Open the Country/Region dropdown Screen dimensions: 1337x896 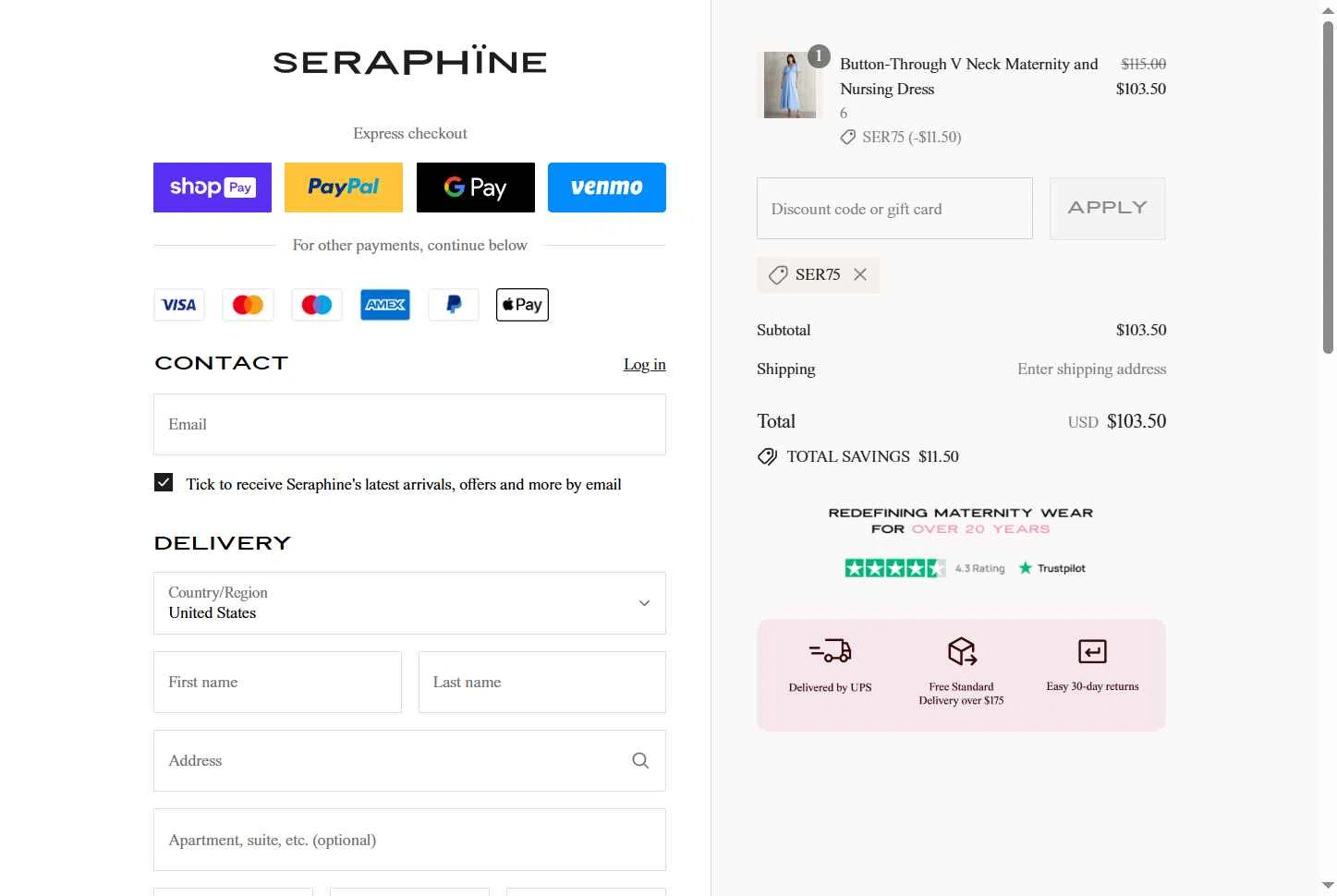pyautogui.click(x=409, y=603)
